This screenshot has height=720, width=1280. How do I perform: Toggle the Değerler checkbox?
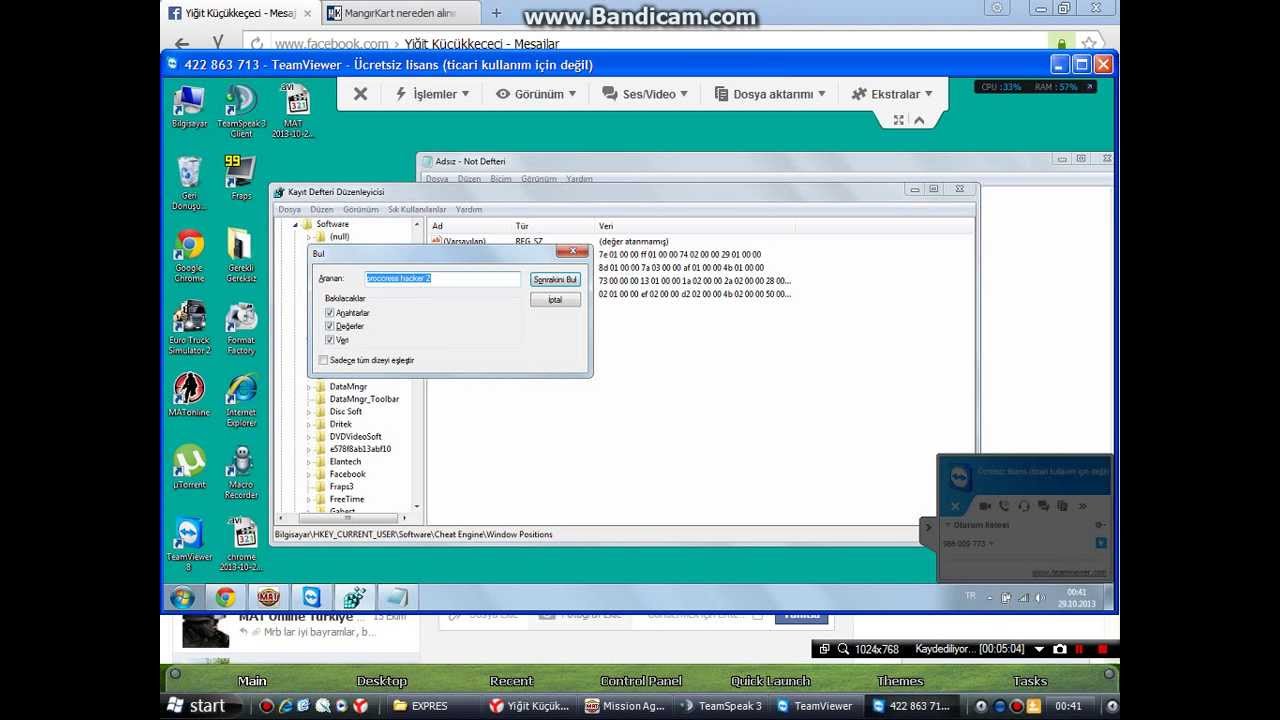(329, 326)
